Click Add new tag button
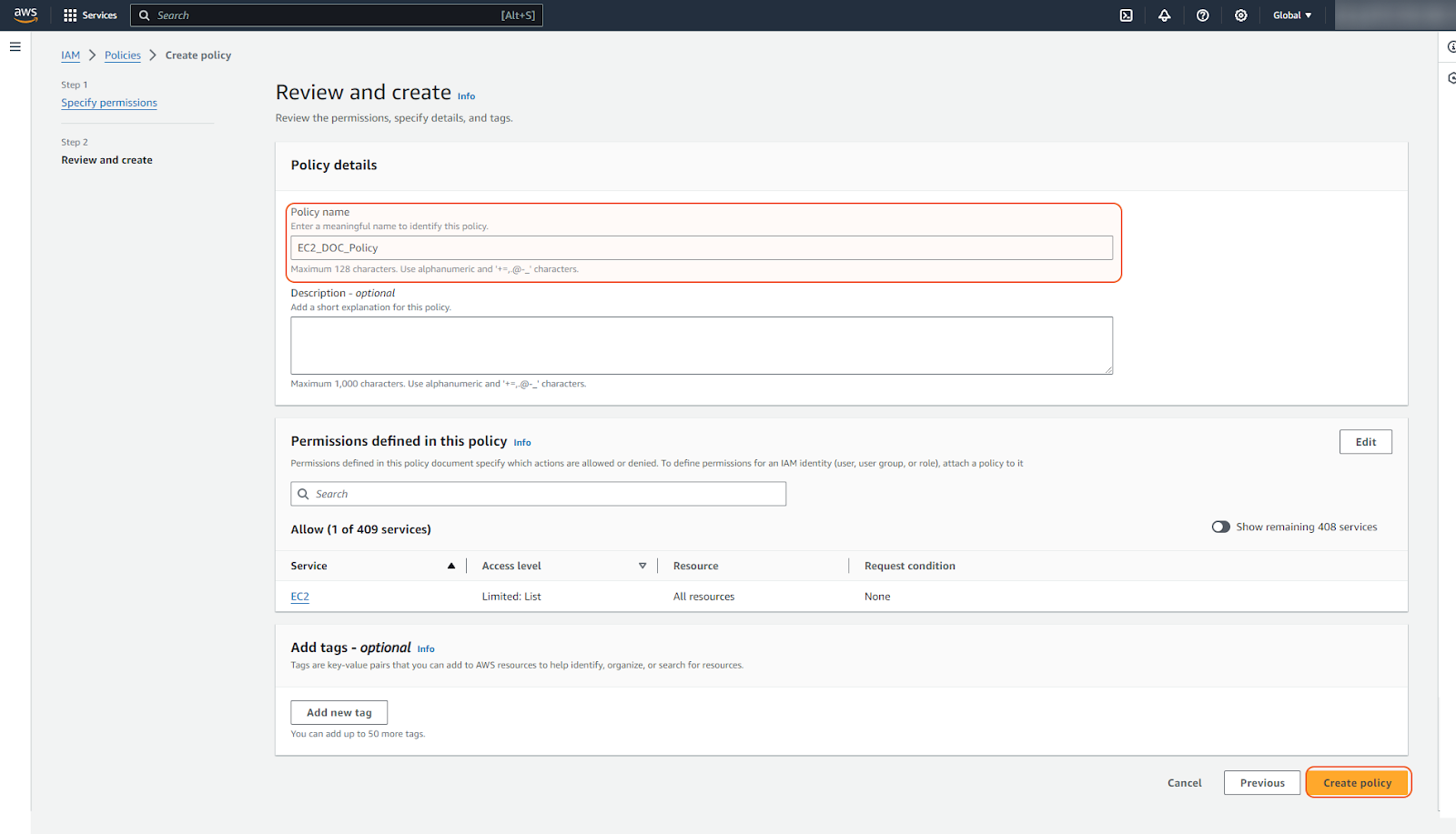 click(339, 712)
